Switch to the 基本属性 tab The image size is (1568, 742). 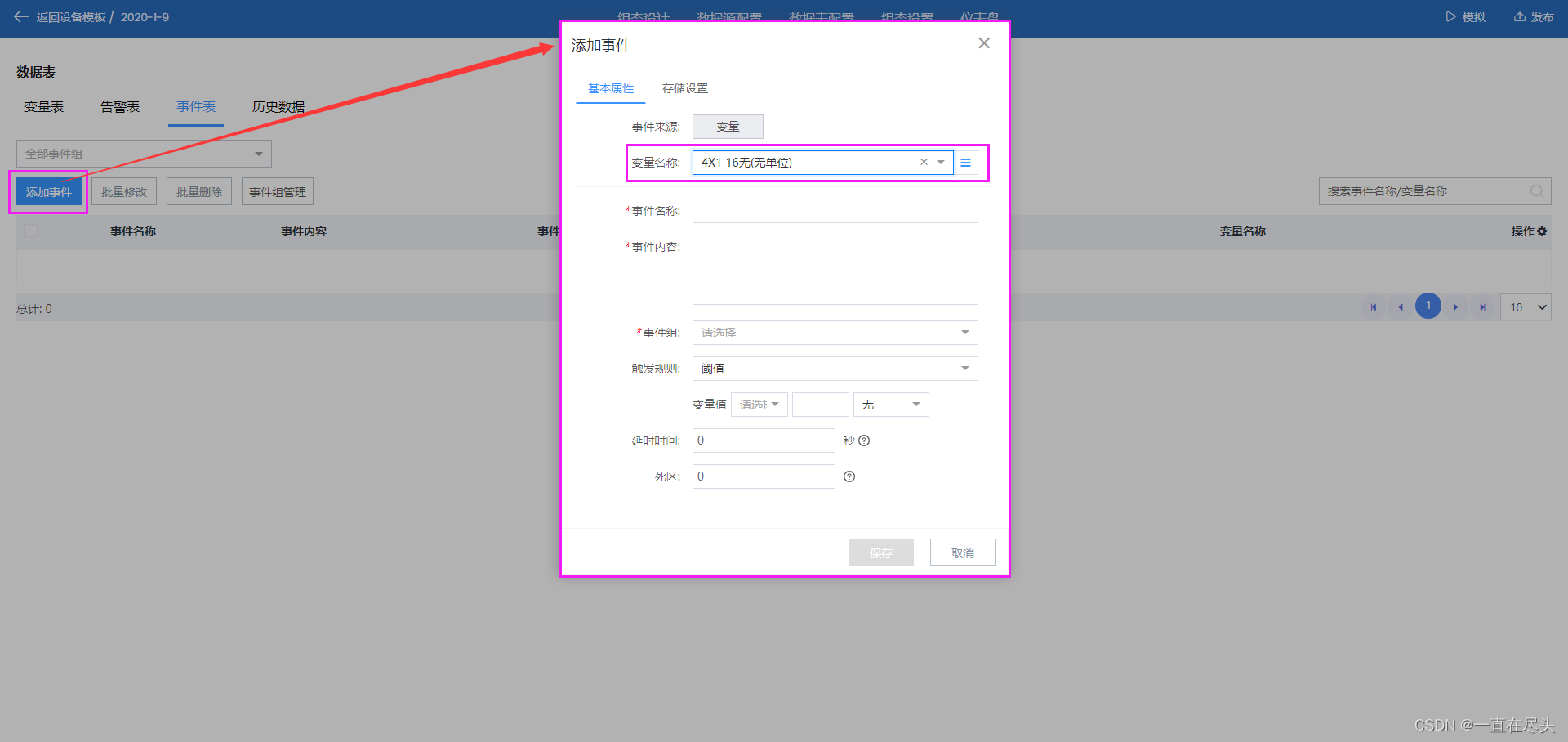pyautogui.click(x=611, y=88)
